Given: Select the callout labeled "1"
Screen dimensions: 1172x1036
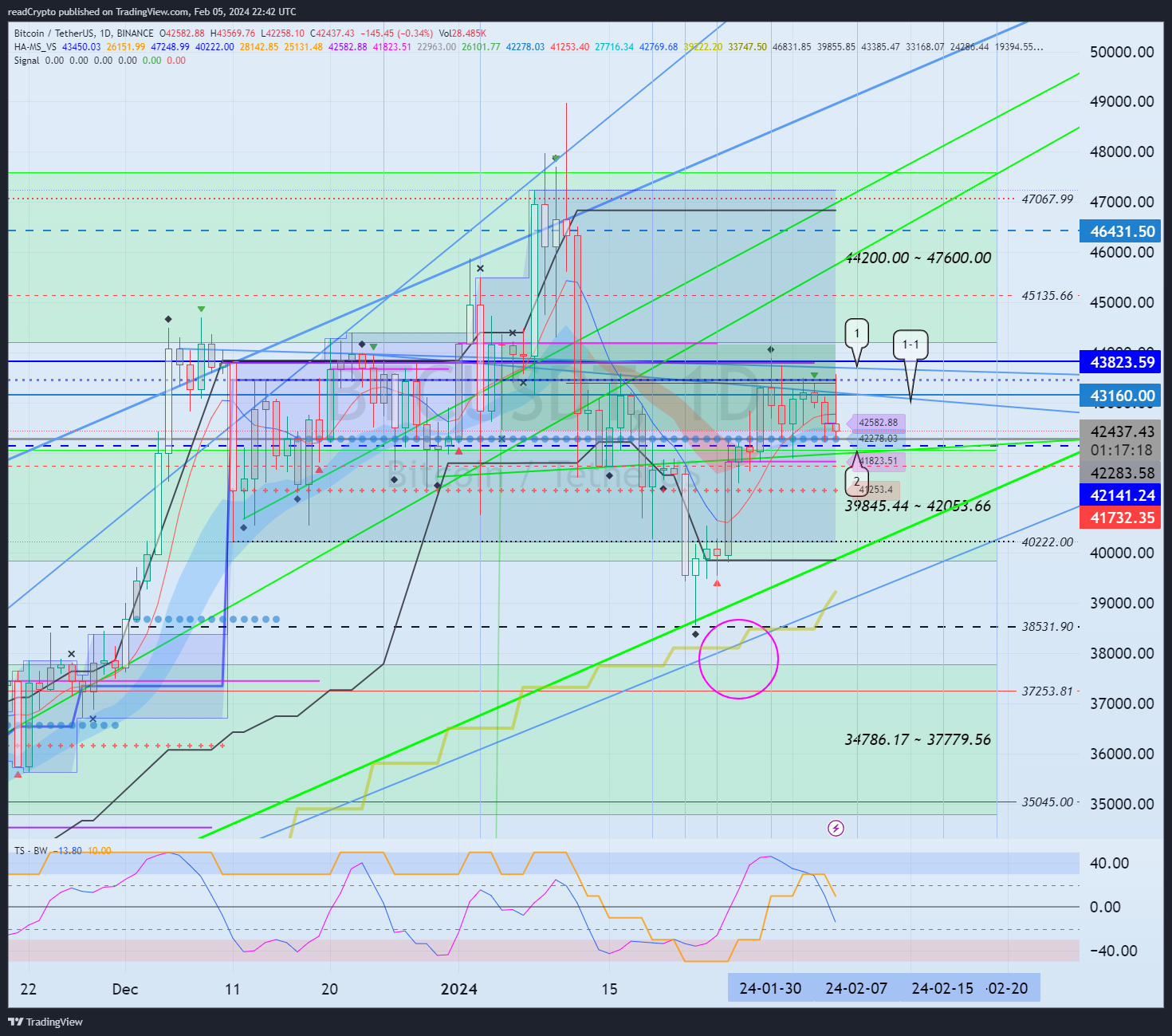Looking at the screenshot, I should pos(857,333).
